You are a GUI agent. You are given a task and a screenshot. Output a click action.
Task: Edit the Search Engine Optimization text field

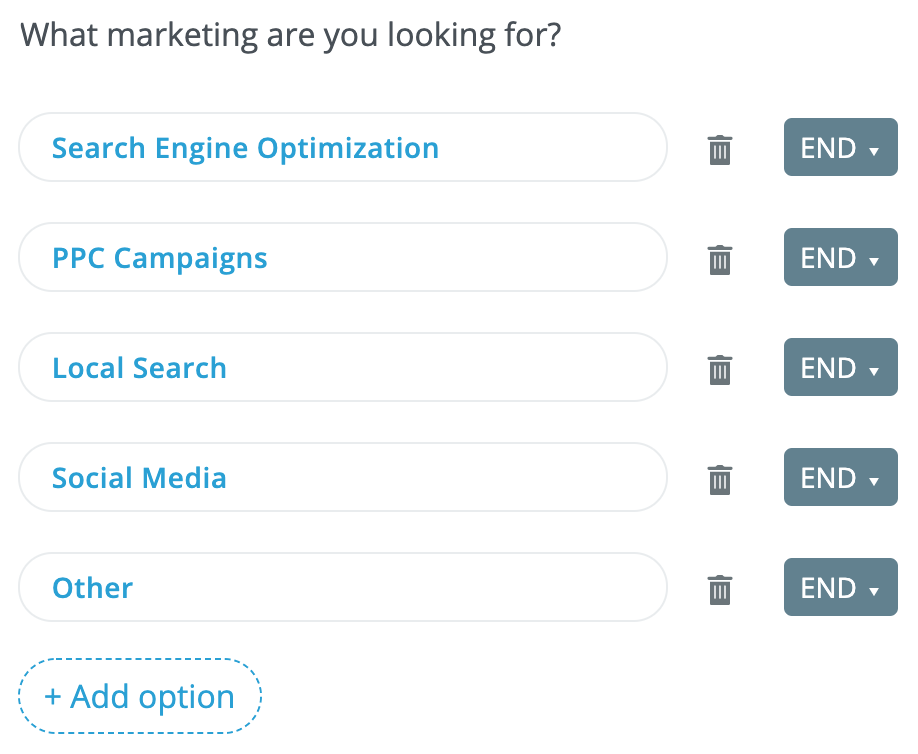[x=343, y=147]
